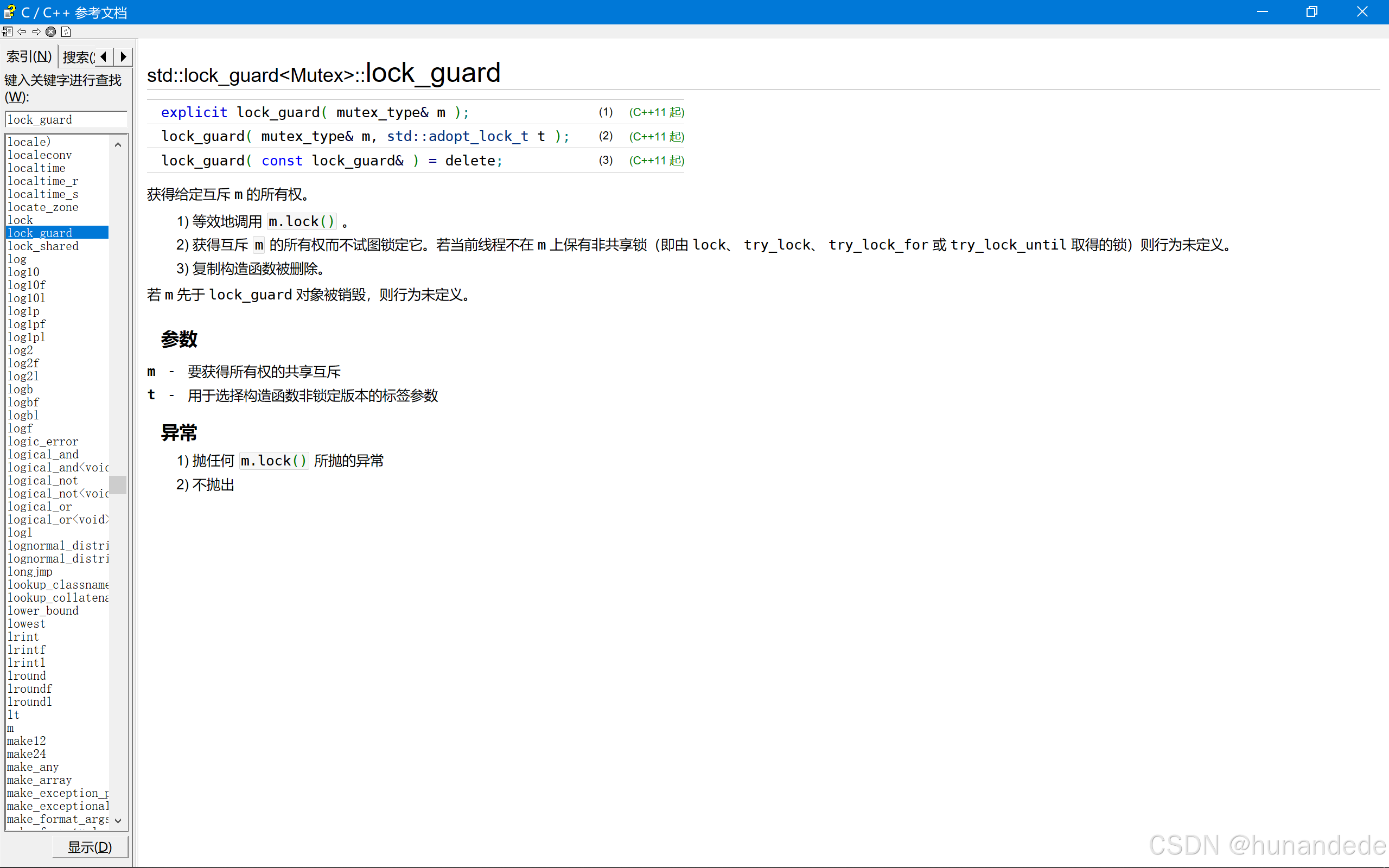This screenshot has width=1389, height=868.
Task: Click the refresh page toolbar icon
Action: coord(66,31)
